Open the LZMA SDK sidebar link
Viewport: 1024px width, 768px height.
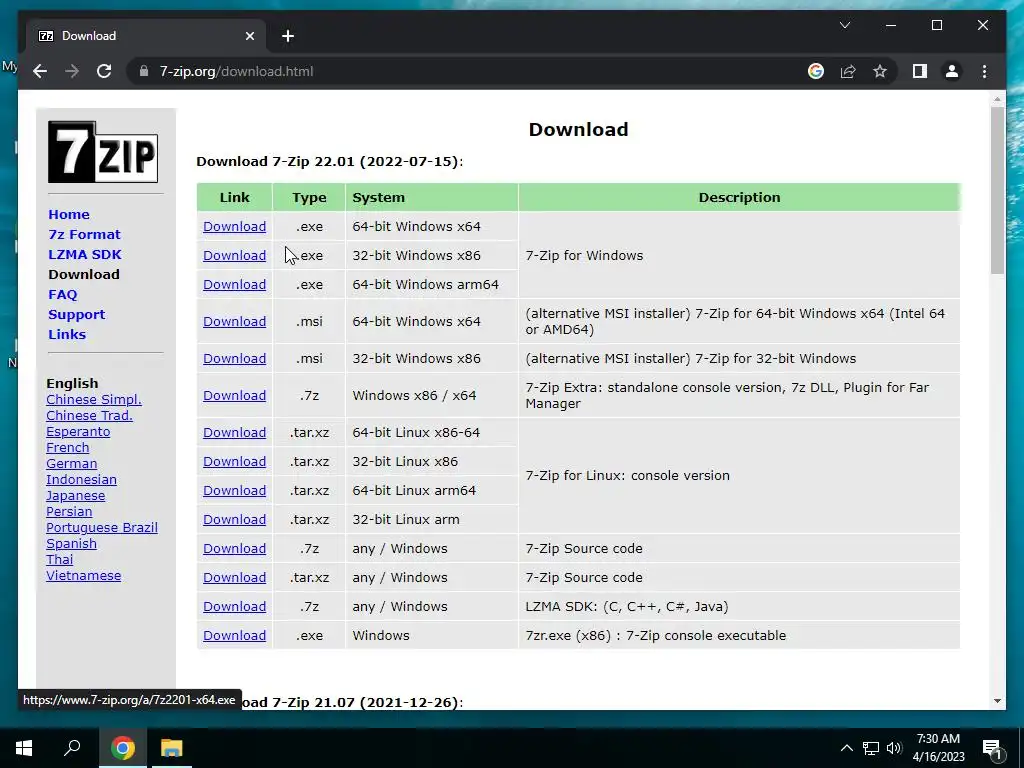tap(85, 254)
